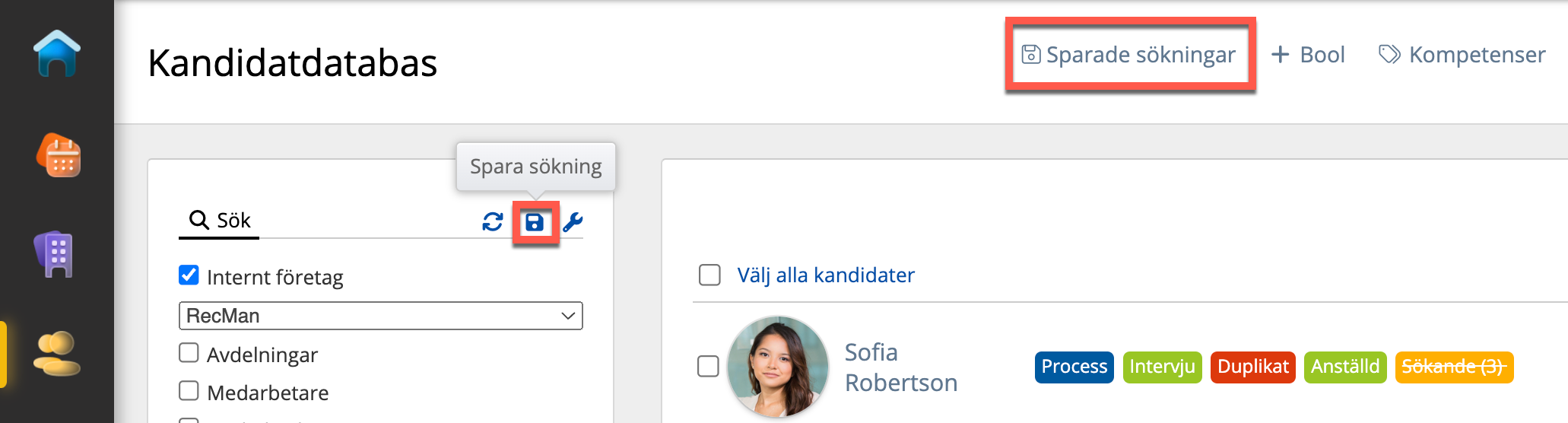Screen dimensions: 1568x423
Task: Check the Välj alla kandidater box
Action: point(709,275)
